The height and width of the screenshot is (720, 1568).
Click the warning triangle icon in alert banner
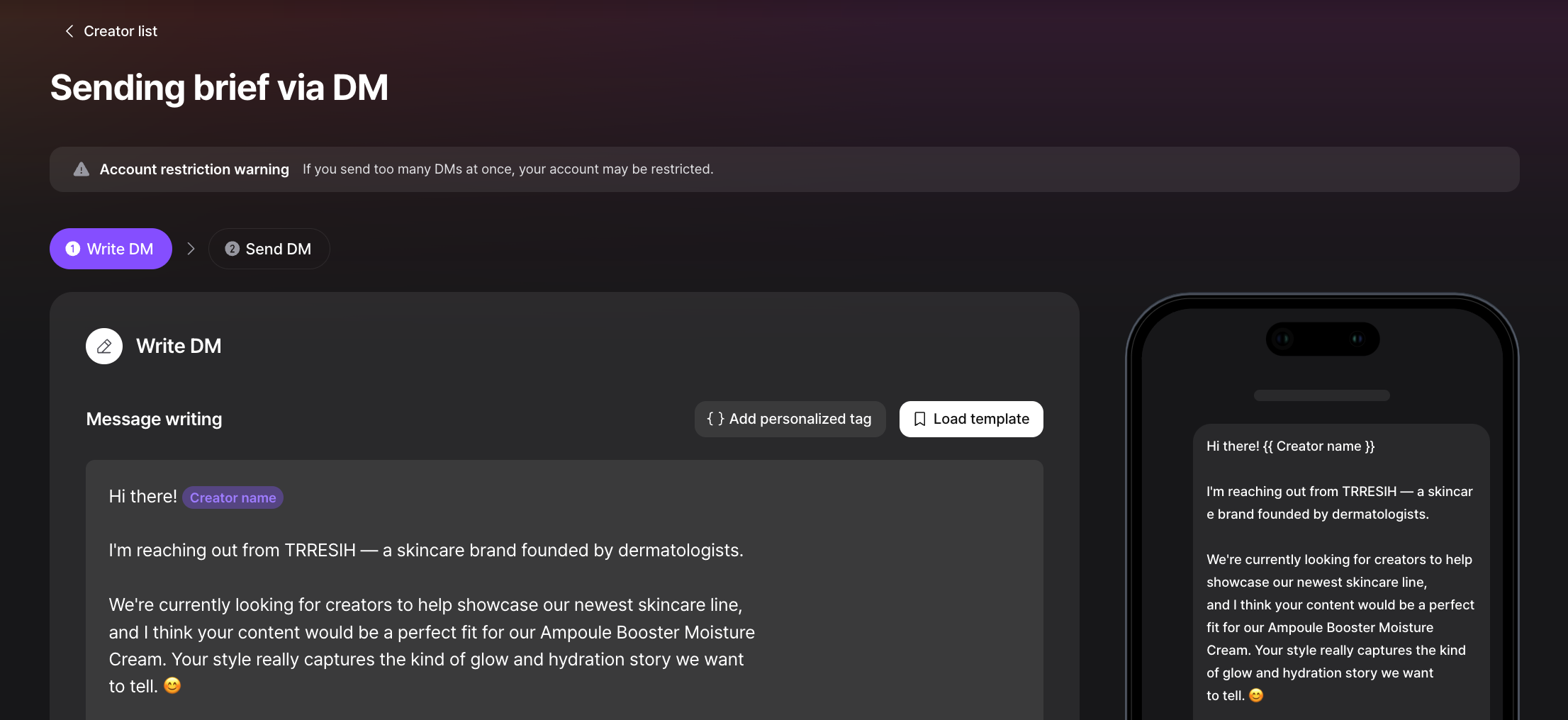[82, 169]
